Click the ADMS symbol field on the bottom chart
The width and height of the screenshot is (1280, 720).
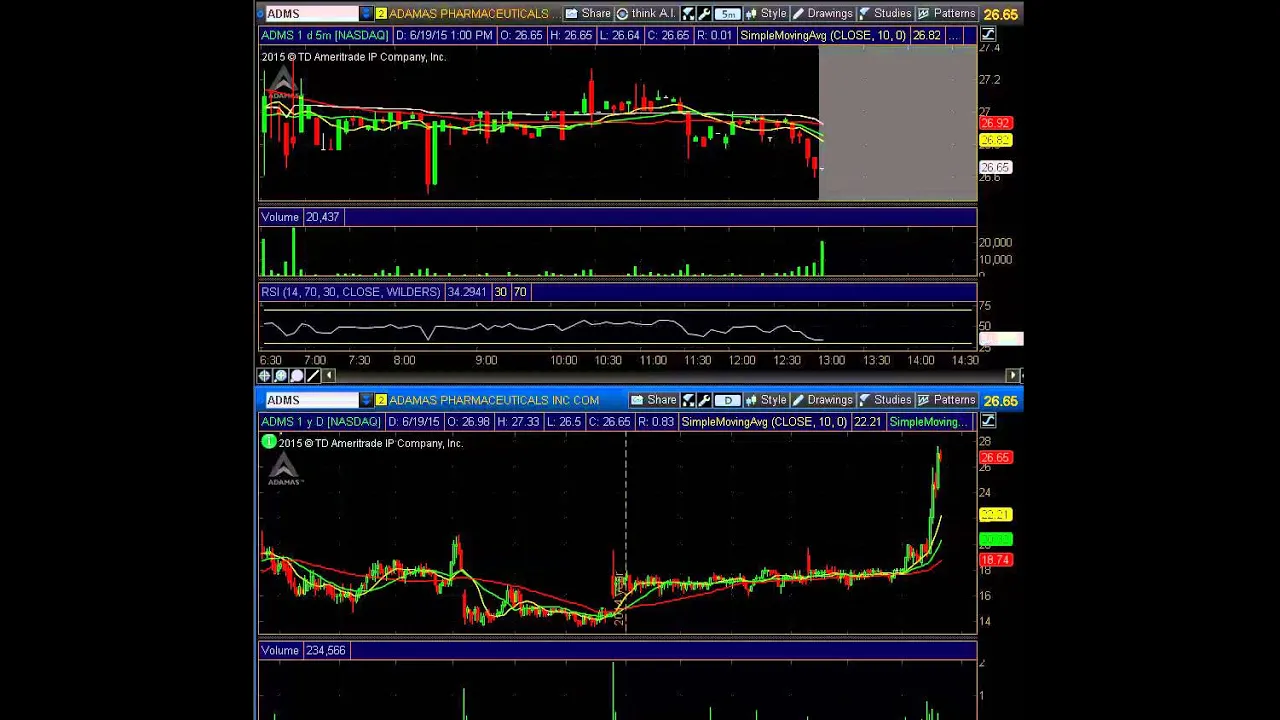point(311,400)
